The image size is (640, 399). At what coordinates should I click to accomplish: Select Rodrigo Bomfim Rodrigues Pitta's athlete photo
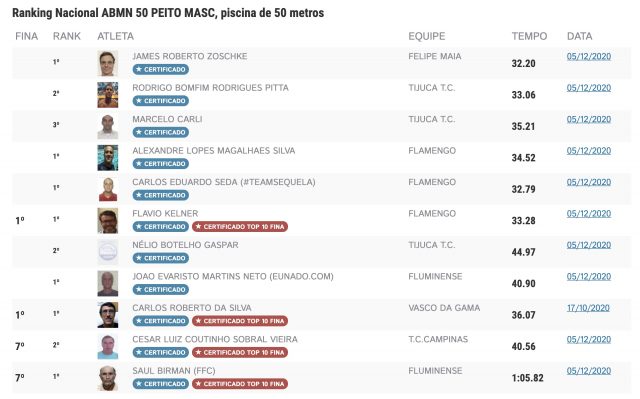[108, 95]
